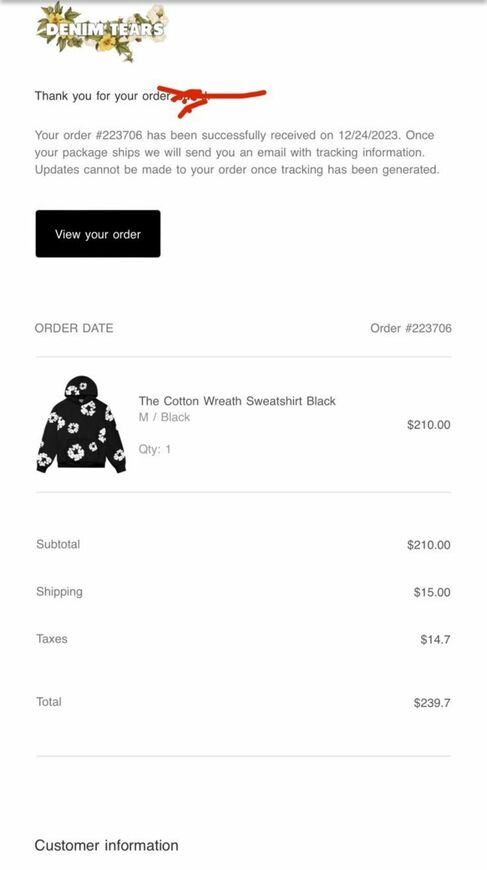Click the Total label

(x=49, y=702)
